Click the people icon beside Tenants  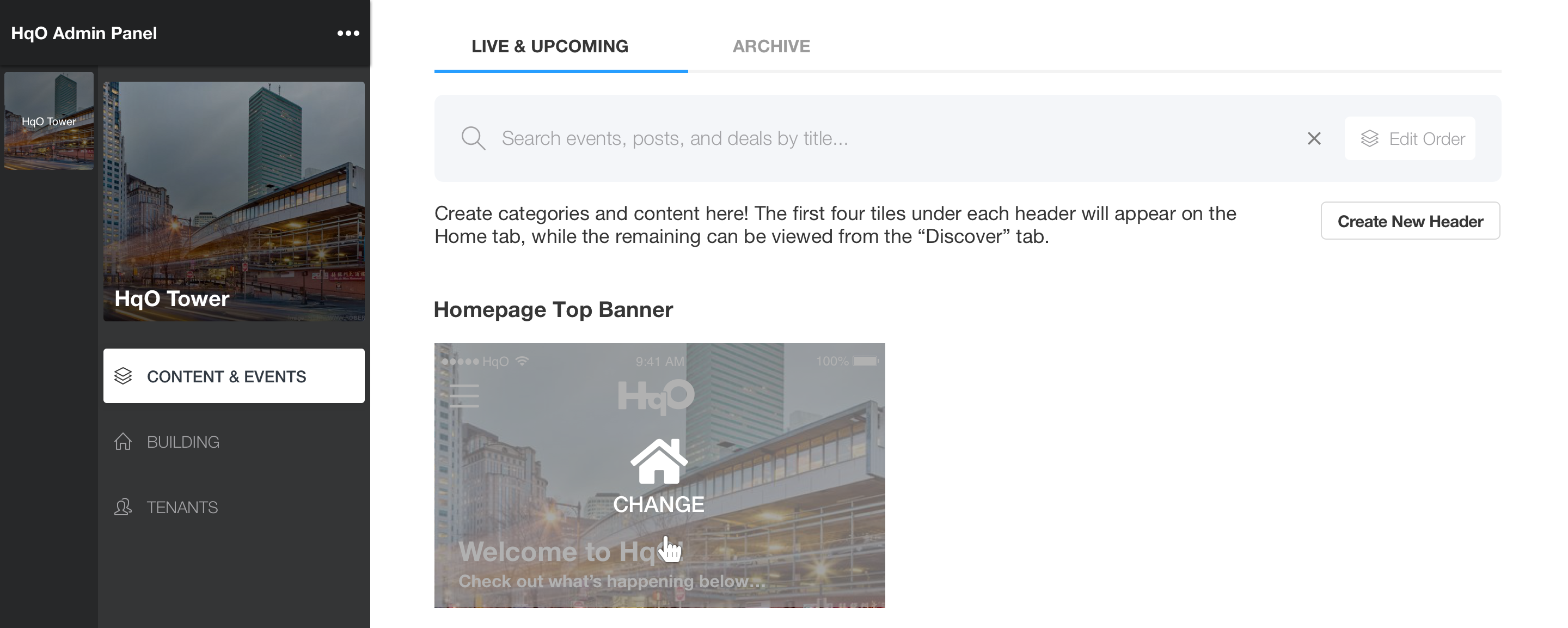click(x=123, y=507)
